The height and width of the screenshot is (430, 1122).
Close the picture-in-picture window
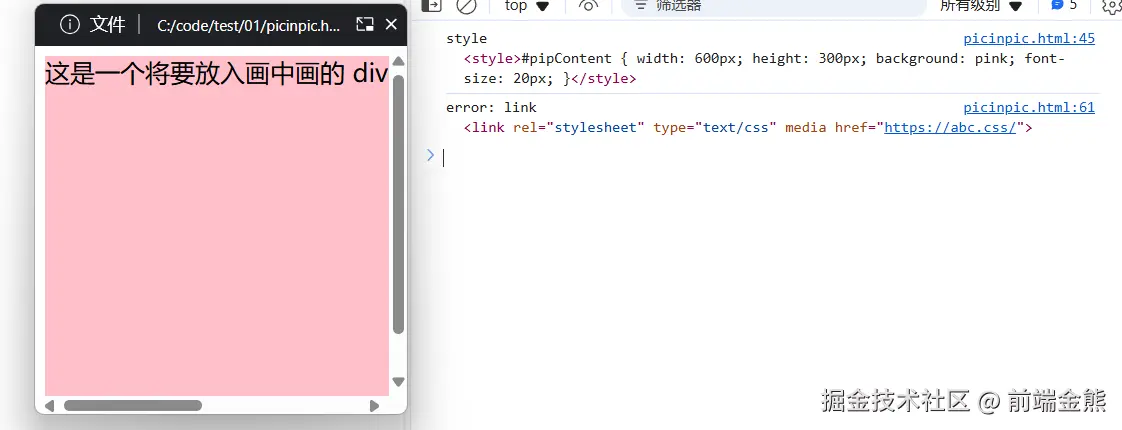click(391, 24)
